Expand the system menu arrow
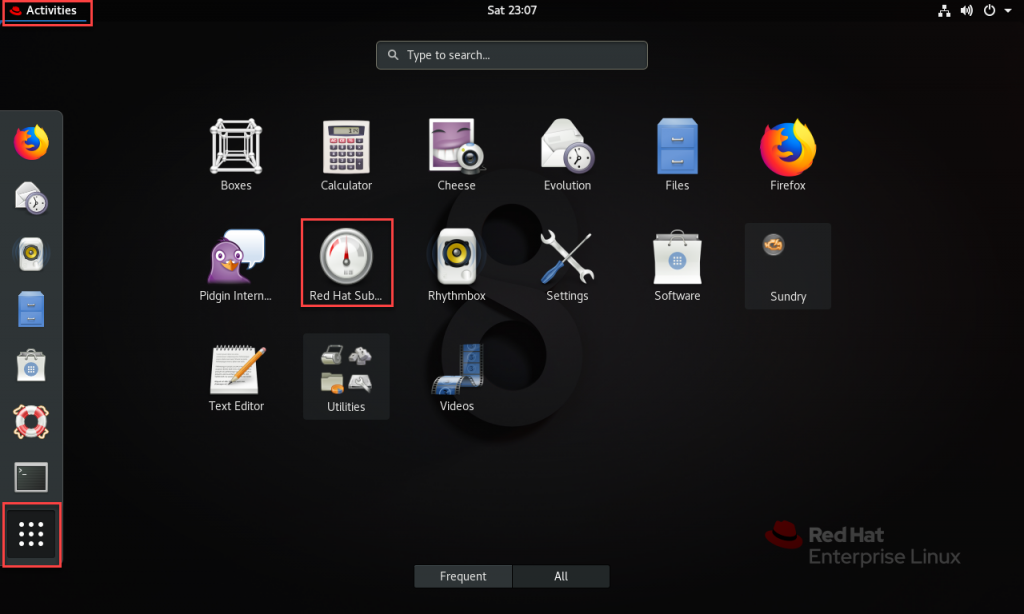Viewport: 1024px width, 614px height. click(1008, 10)
